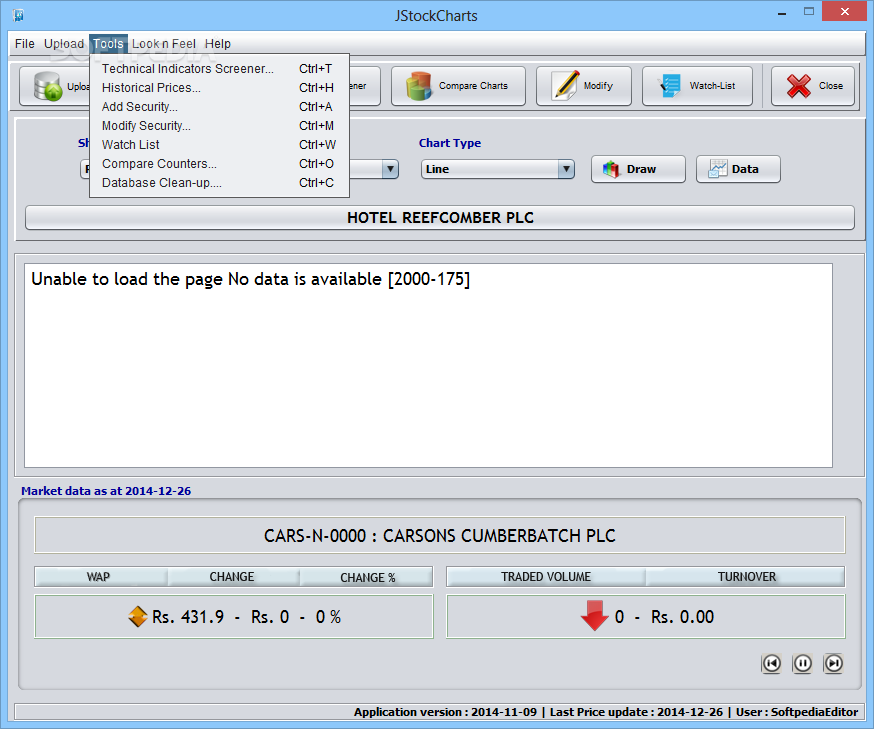Image resolution: width=874 pixels, height=729 pixels.
Task: Click the CHANGE % column header
Action: pos(367,577)
